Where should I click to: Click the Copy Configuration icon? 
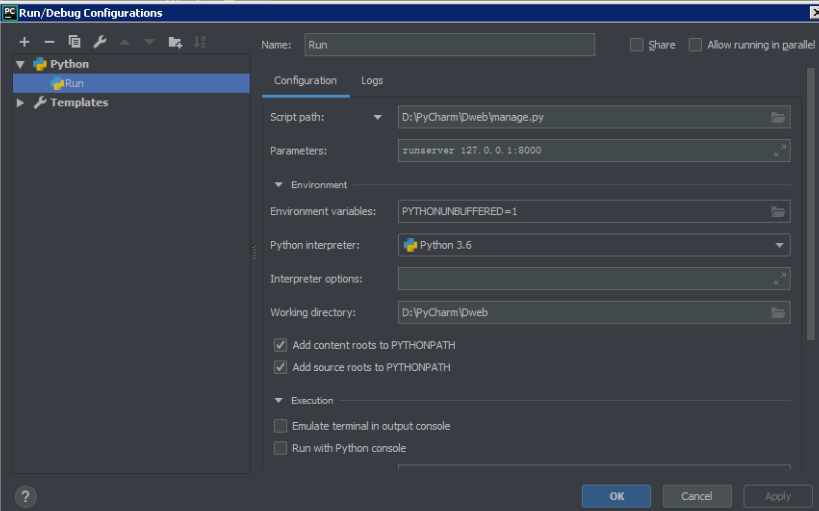(x=74, y=42)
